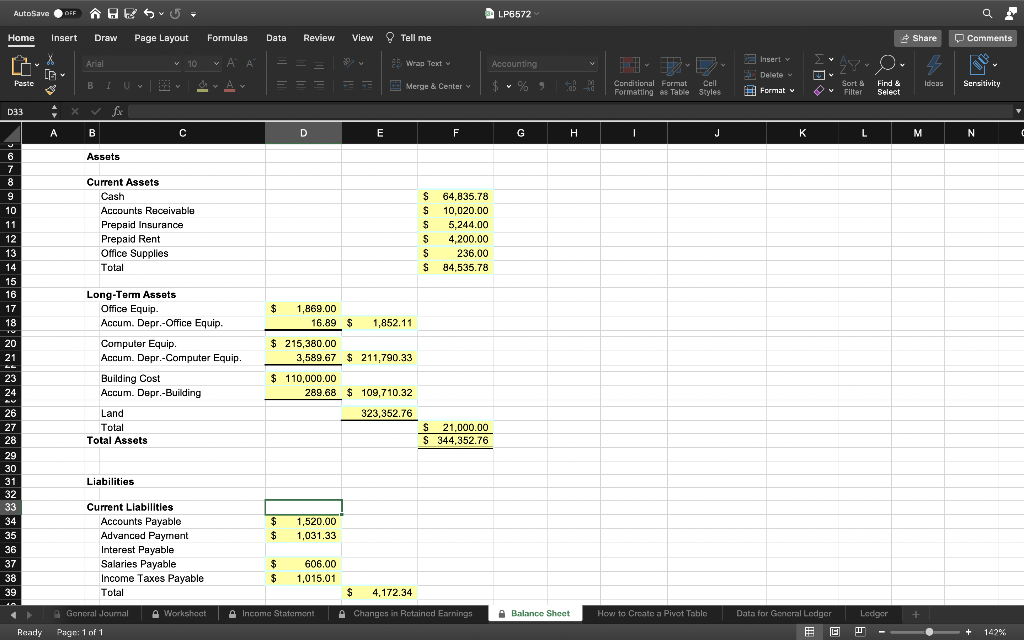Toggle italic formatting
Screen dimensions: 1024x640
click(108, 86)
